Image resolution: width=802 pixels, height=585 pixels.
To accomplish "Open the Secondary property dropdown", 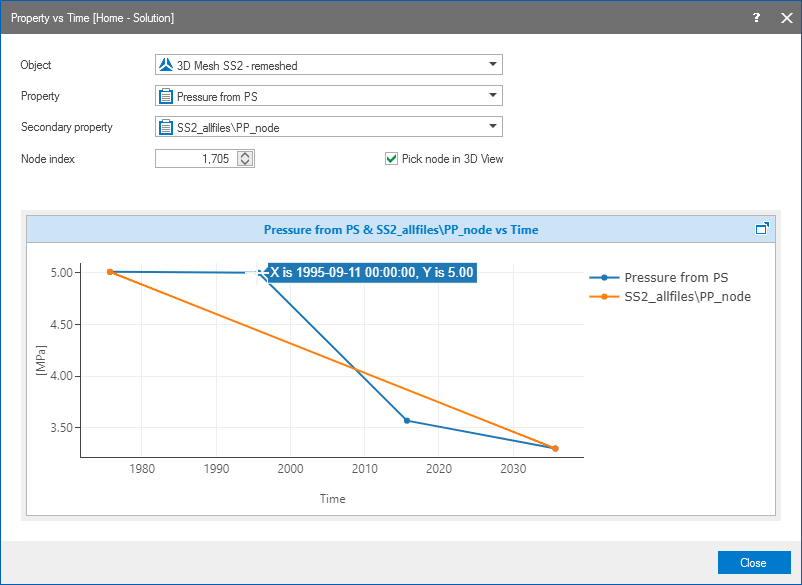I will click(491, 127).
